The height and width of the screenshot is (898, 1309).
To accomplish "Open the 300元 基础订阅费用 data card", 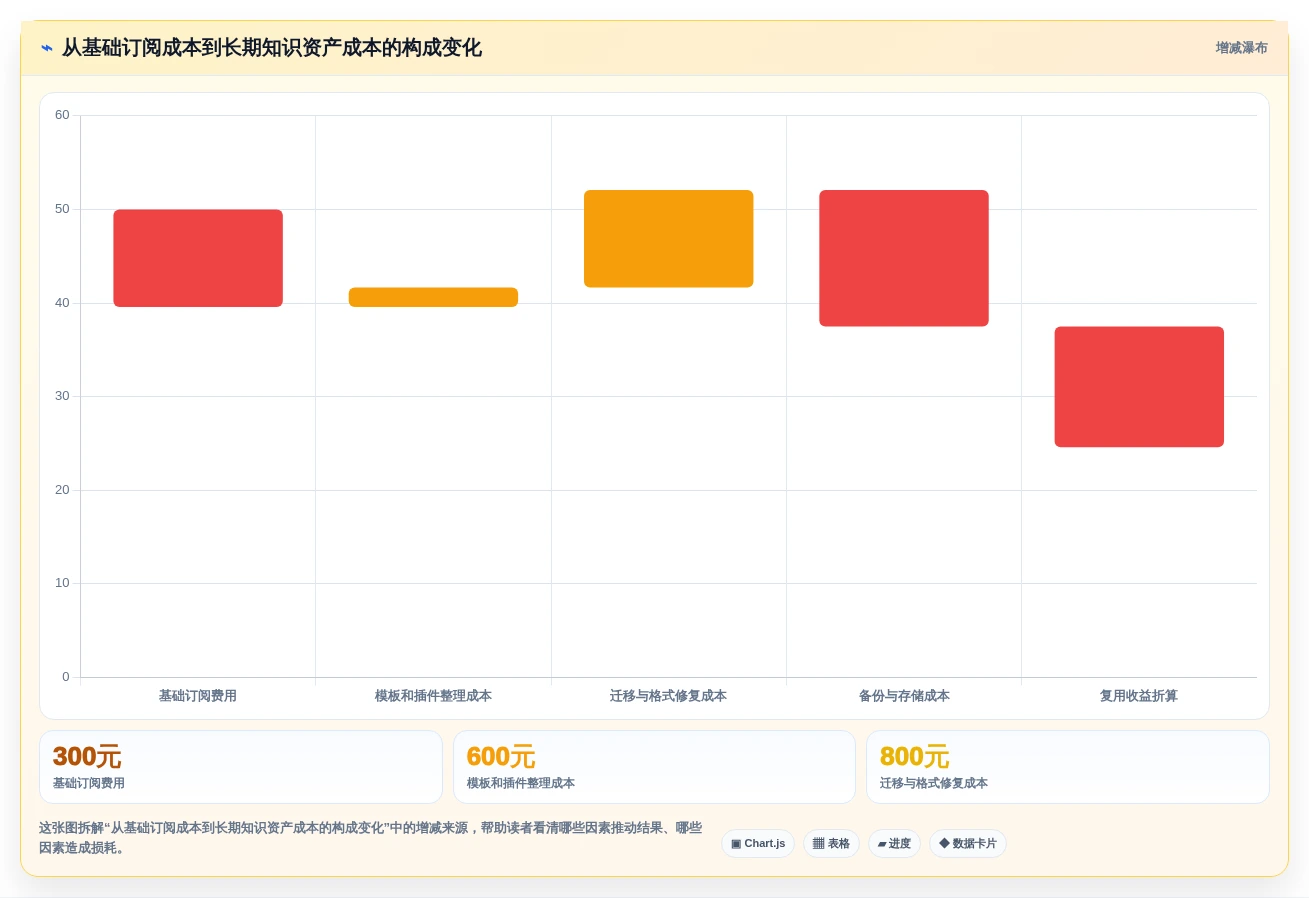I will click(240, 767).
